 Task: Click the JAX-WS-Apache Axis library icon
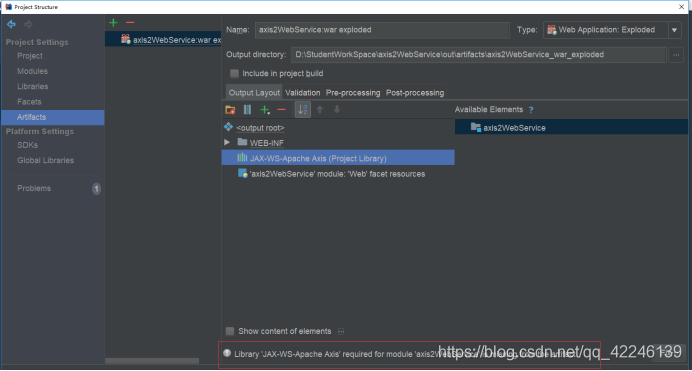click(242, 157)
